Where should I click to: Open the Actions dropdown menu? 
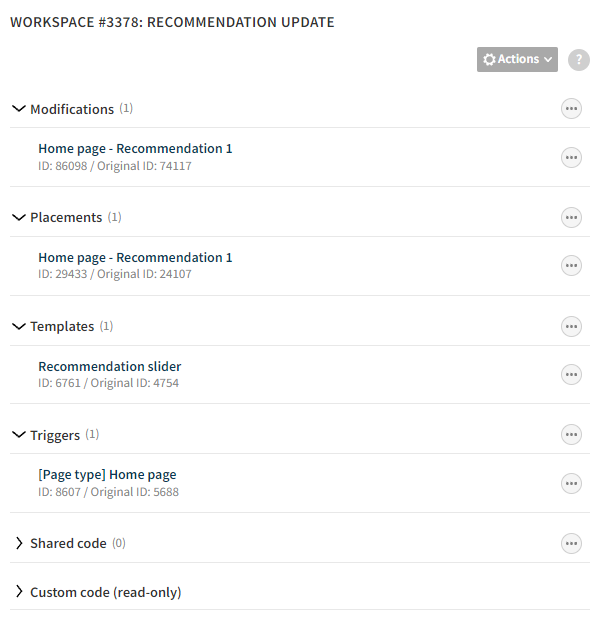(x=516, y=59)
